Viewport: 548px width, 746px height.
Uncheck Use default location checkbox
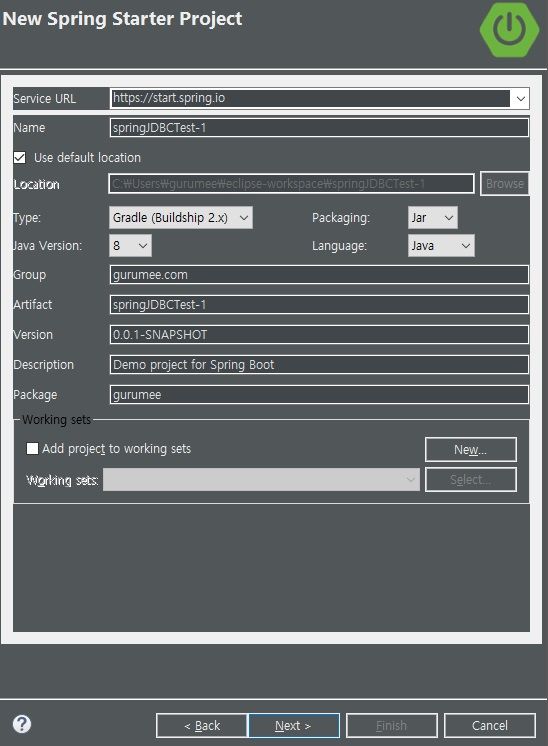click(20, 157)
